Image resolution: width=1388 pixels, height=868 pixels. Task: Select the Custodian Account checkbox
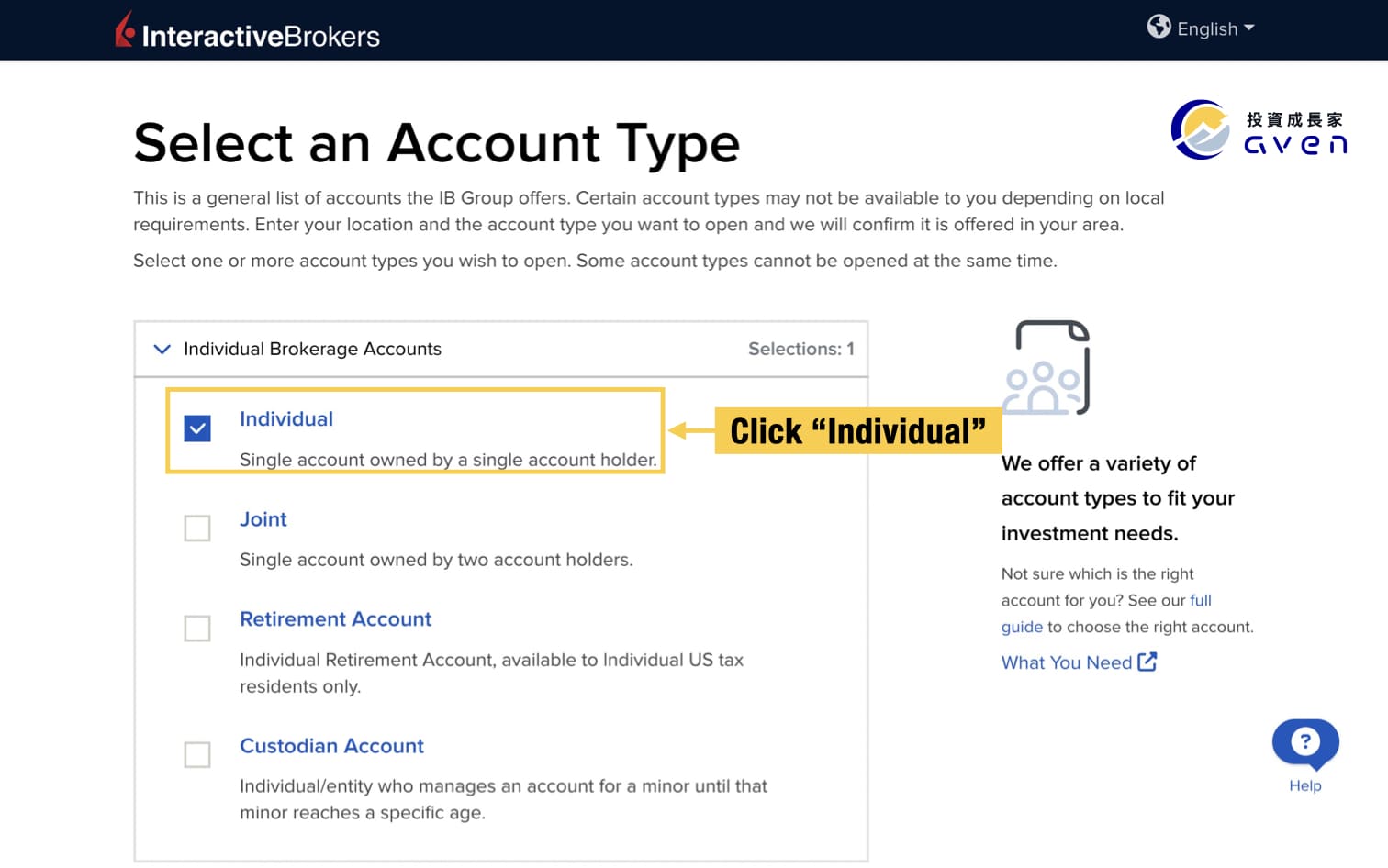[x=196, y=755]
